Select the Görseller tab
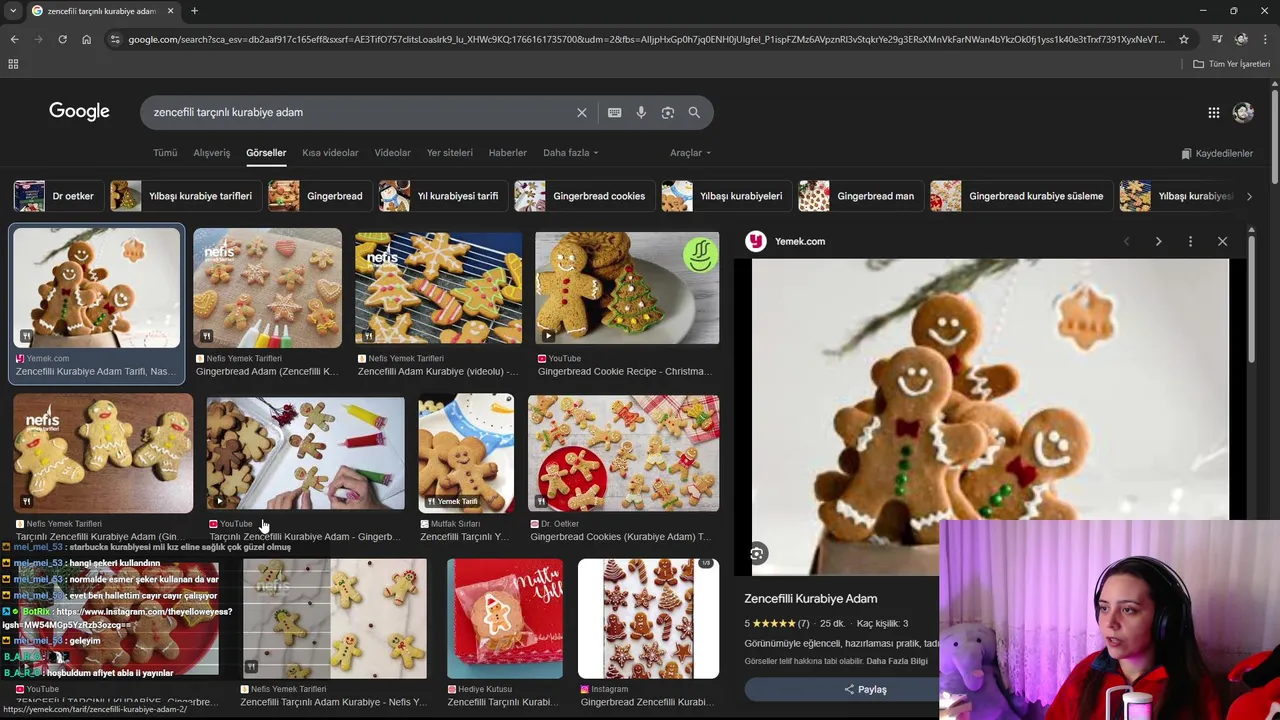1280x720 pixels. pos(266,153)
